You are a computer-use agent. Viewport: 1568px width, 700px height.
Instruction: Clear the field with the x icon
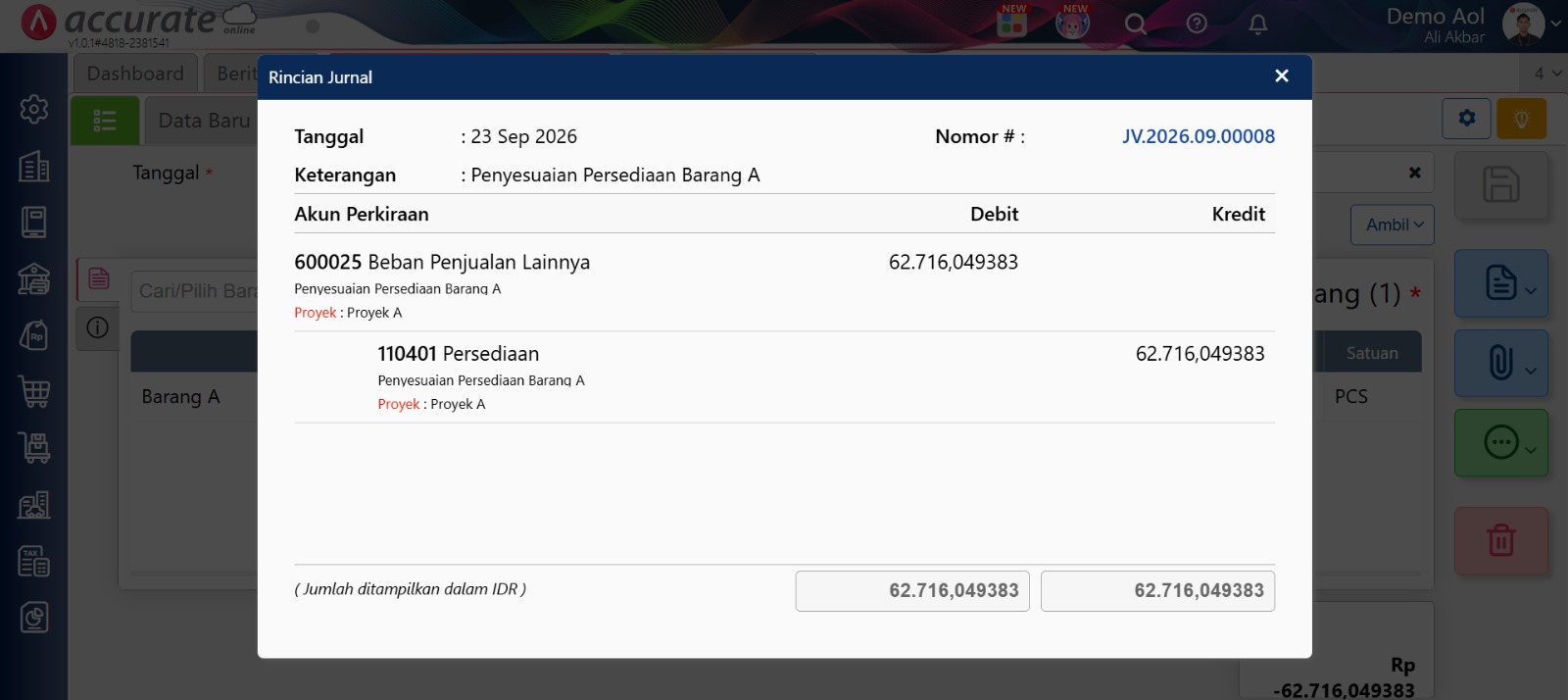(x=1414, y=173)
